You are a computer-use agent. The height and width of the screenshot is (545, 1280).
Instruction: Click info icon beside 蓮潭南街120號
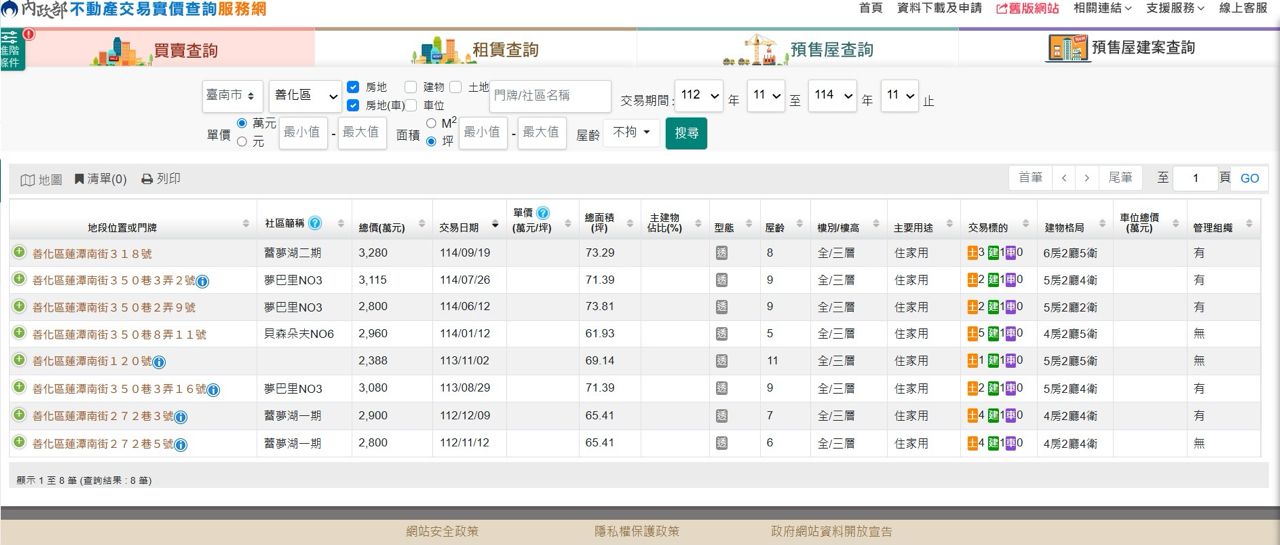coord(159,362)
